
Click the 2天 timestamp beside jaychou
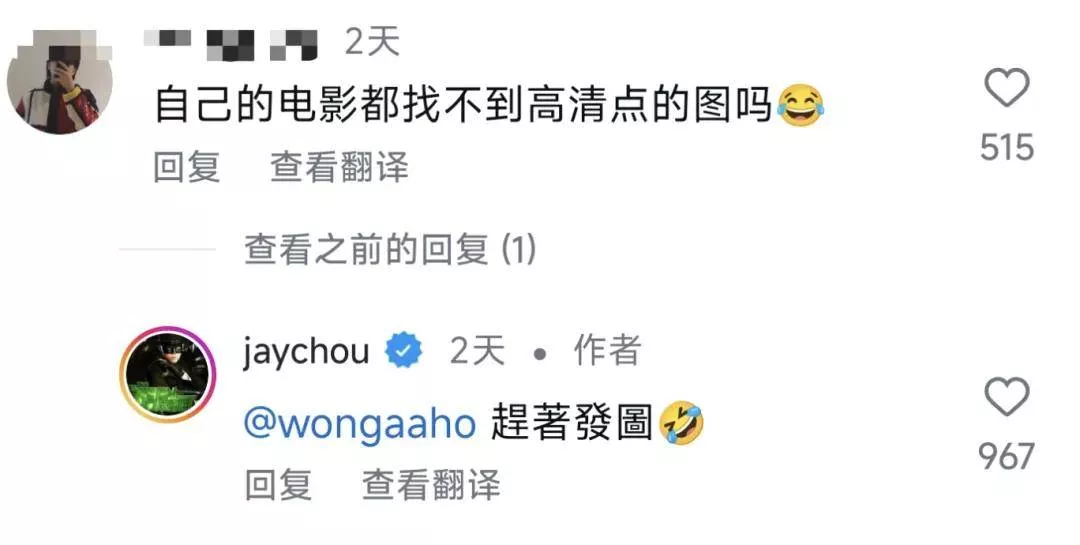click(477, 351)
